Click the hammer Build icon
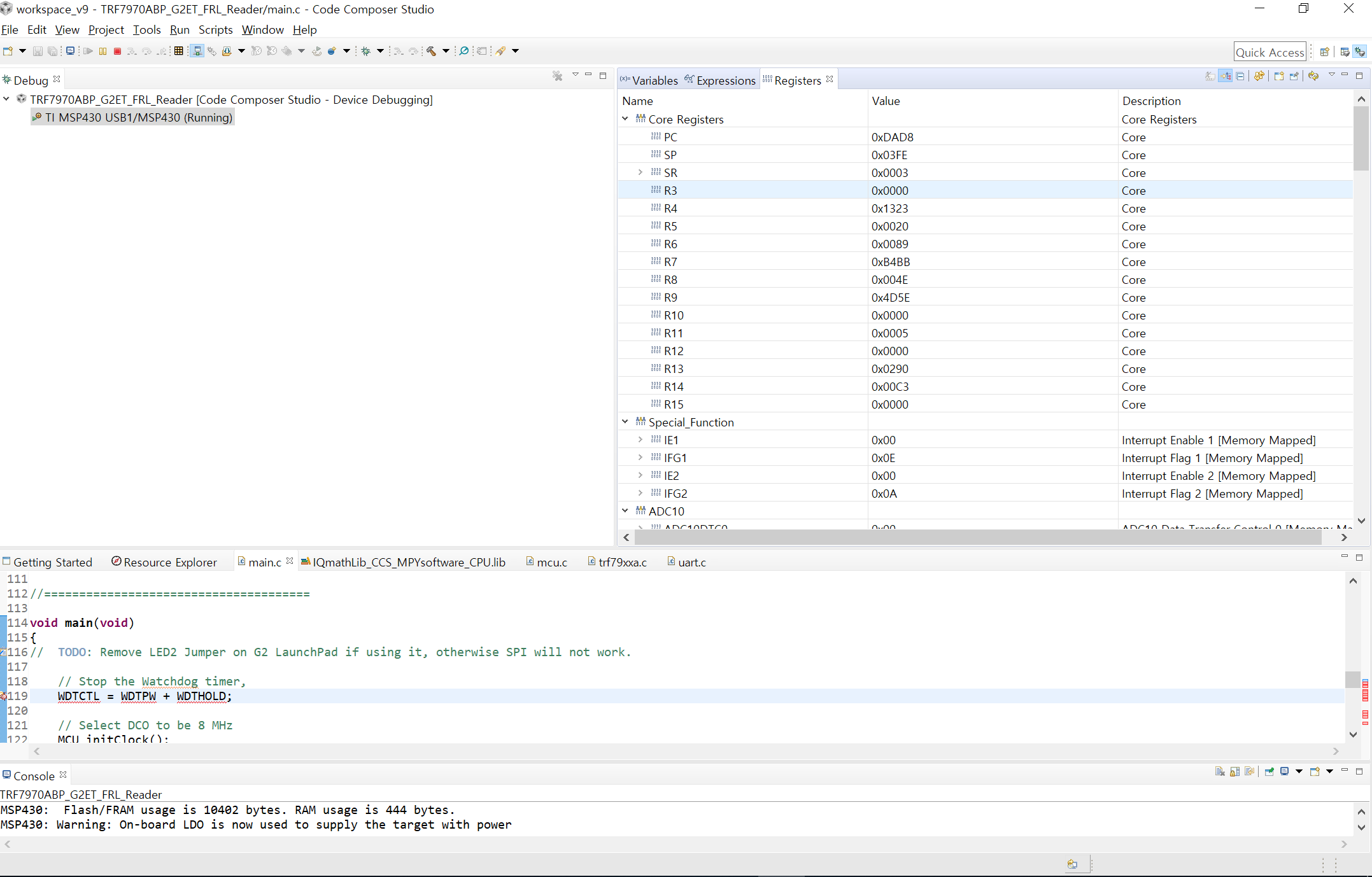 pos(432,52)
